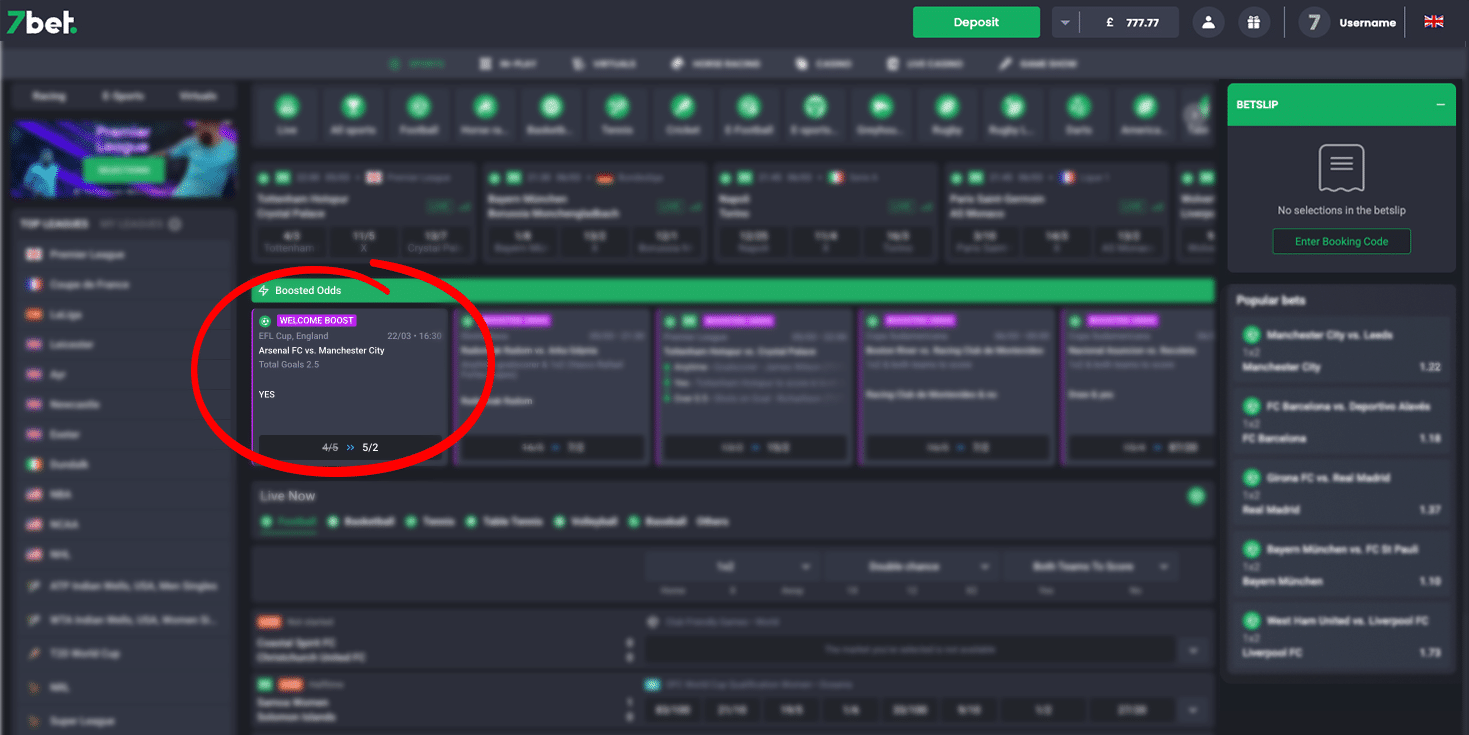1469x735 pixels.
Task: Open the Double chance market dropdown
Action: tap(911, 567)
